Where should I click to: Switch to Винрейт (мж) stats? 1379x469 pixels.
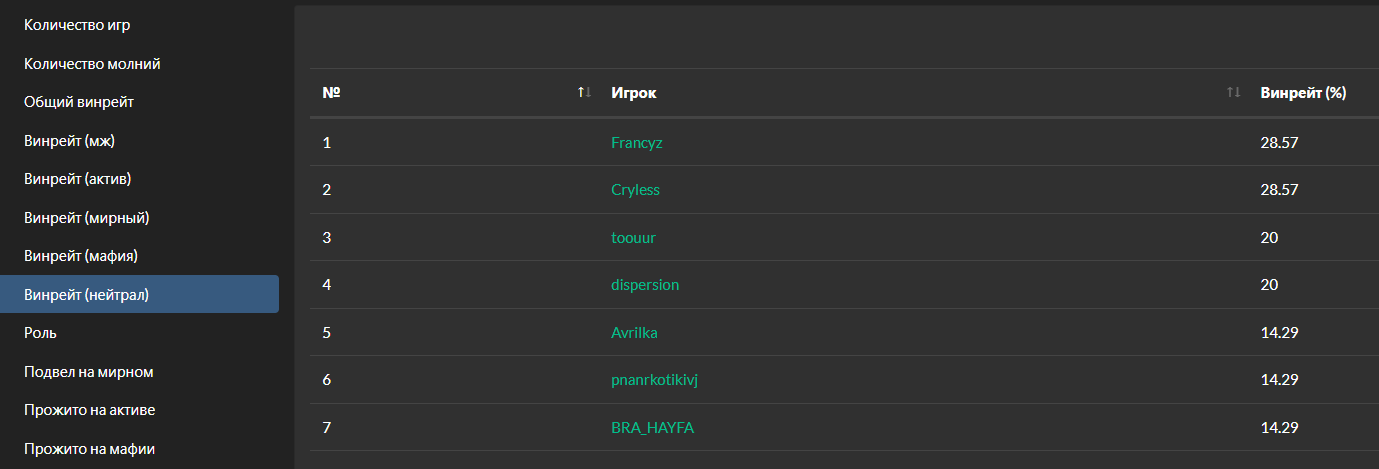pyautogui.click(x=76, y=141)
